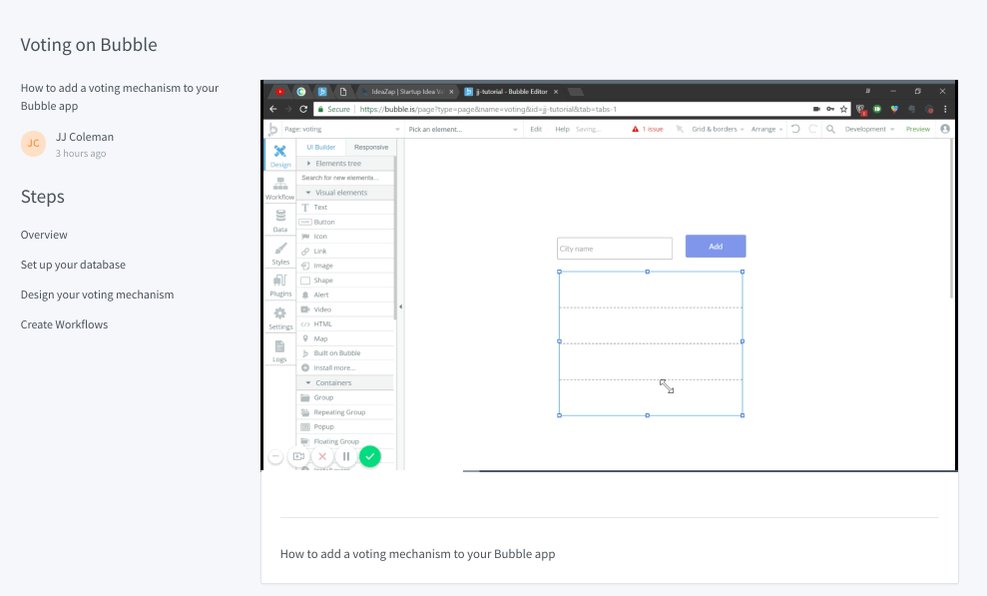Click the pause recording button

(x=346, y=456)
